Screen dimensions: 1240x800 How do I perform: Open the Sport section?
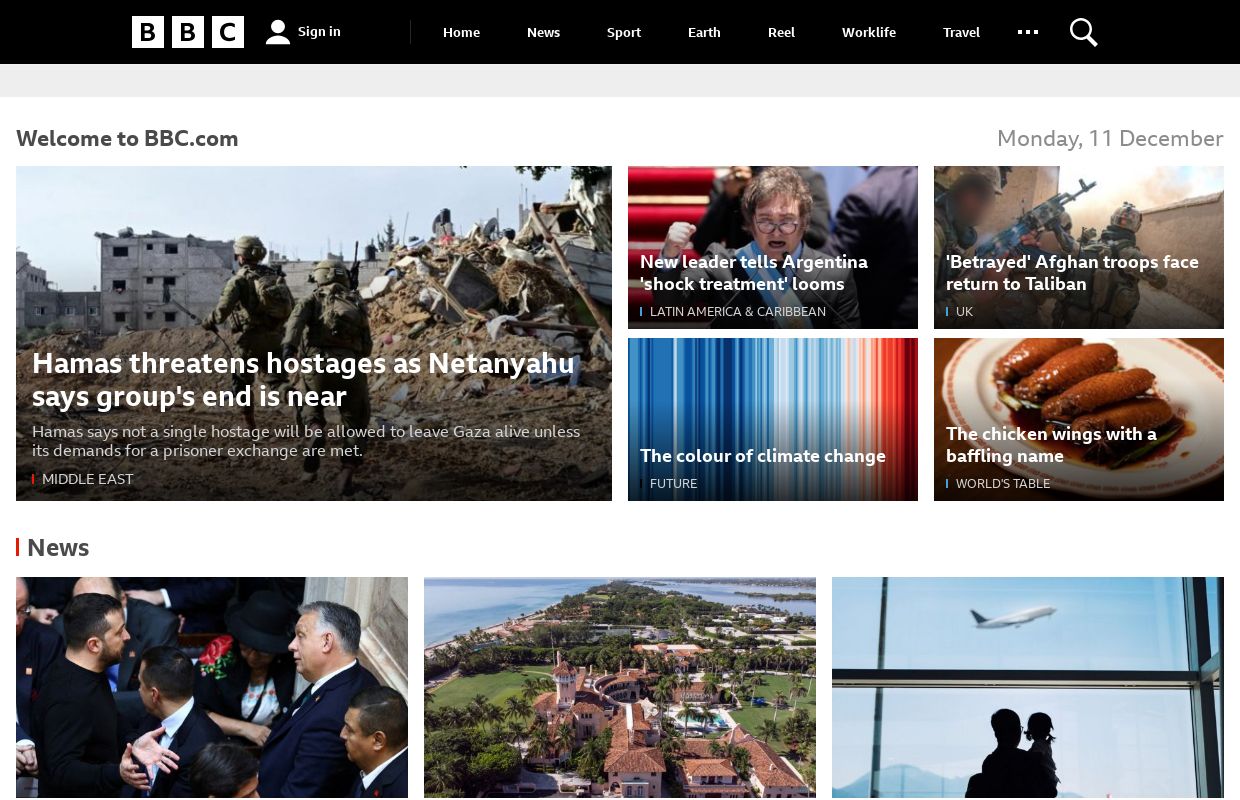(624, 32)
